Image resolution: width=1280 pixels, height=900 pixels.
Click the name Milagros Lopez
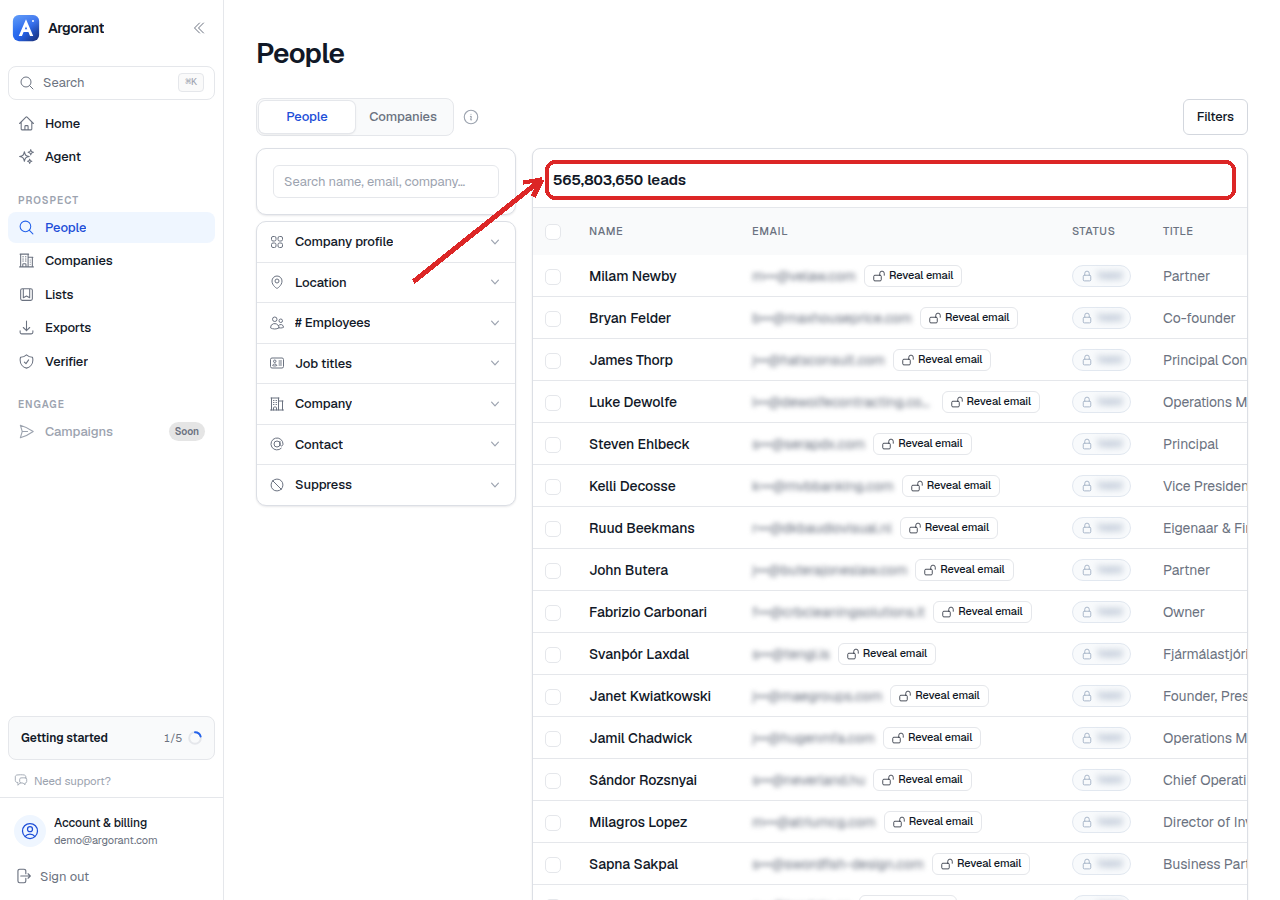[x=638, y=822]
